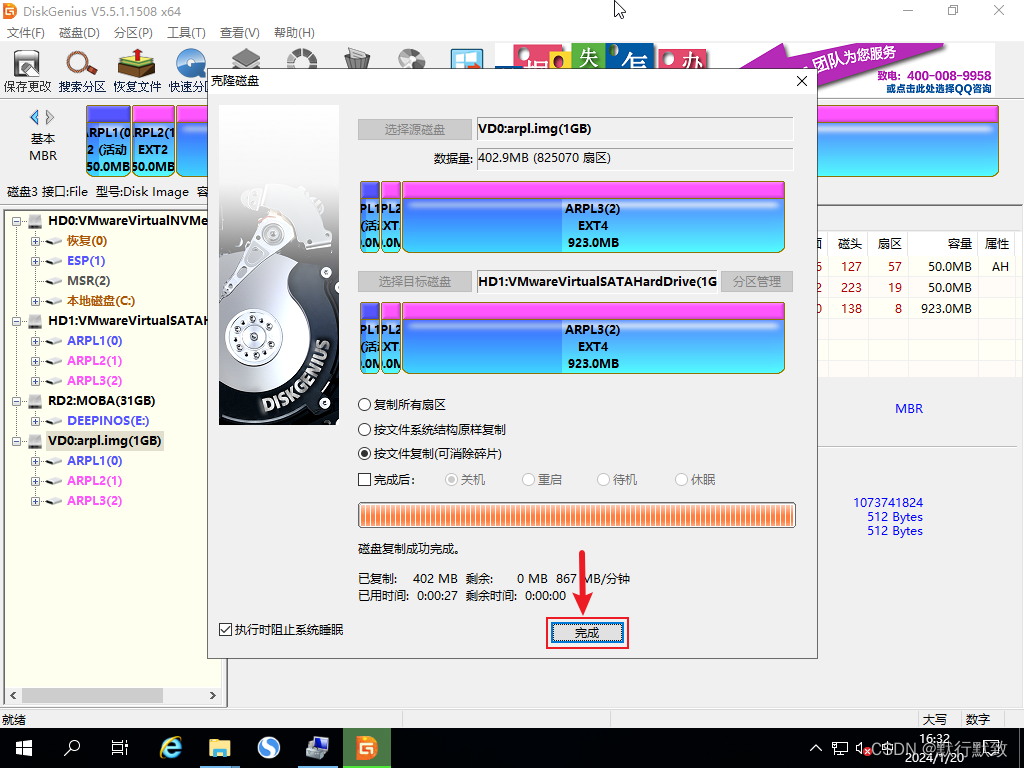Expand the Recovery (恢复(0)) partition node
The image size is (1024, 768).
pos(36,241)
